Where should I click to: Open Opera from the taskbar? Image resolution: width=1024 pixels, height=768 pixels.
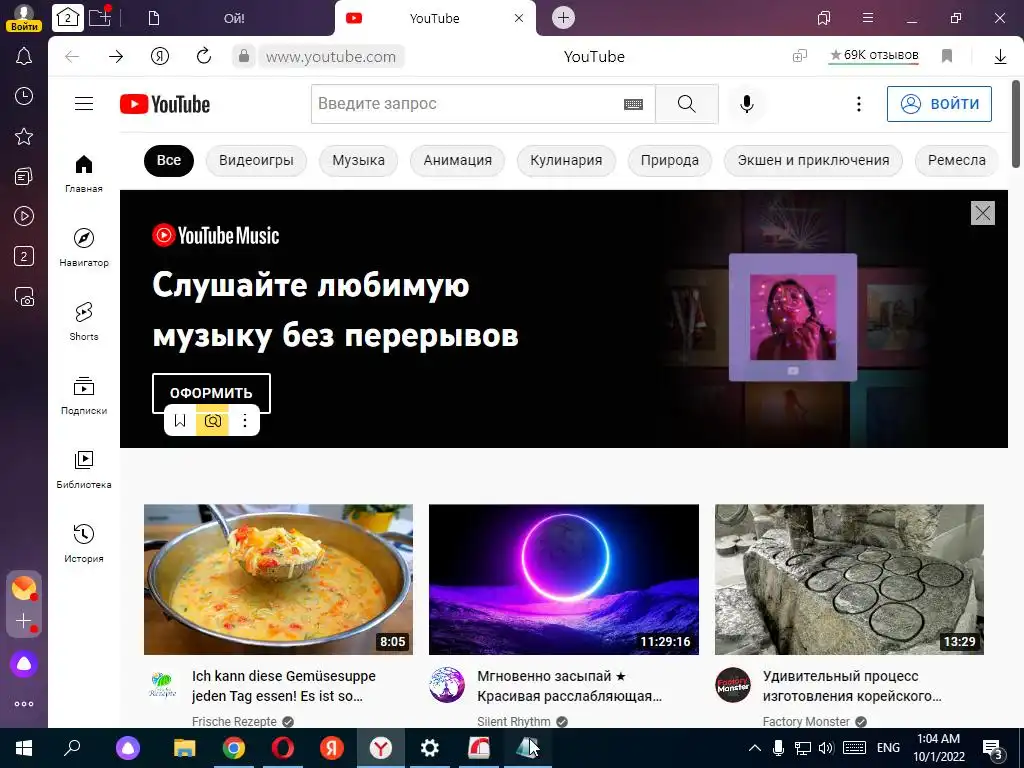click(x=282, y=748)
